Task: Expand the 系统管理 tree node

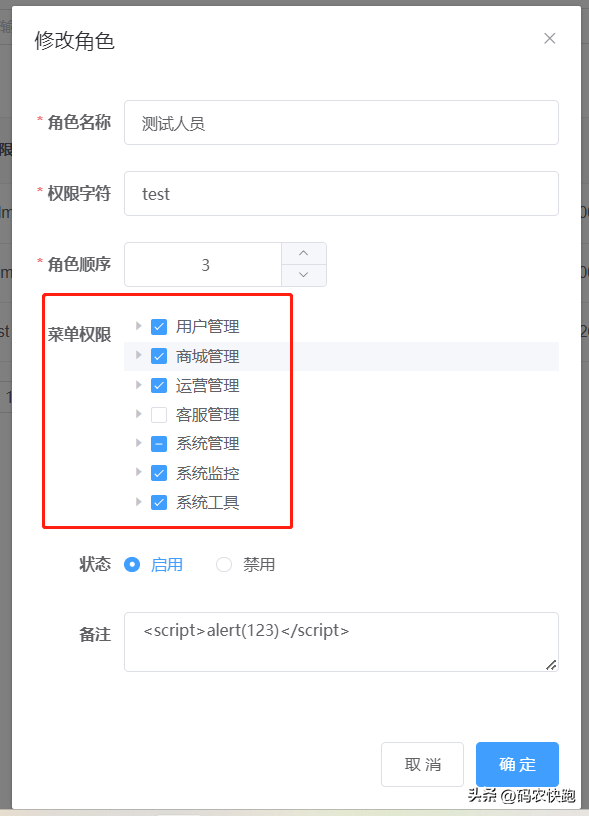Action: [138, 443]
